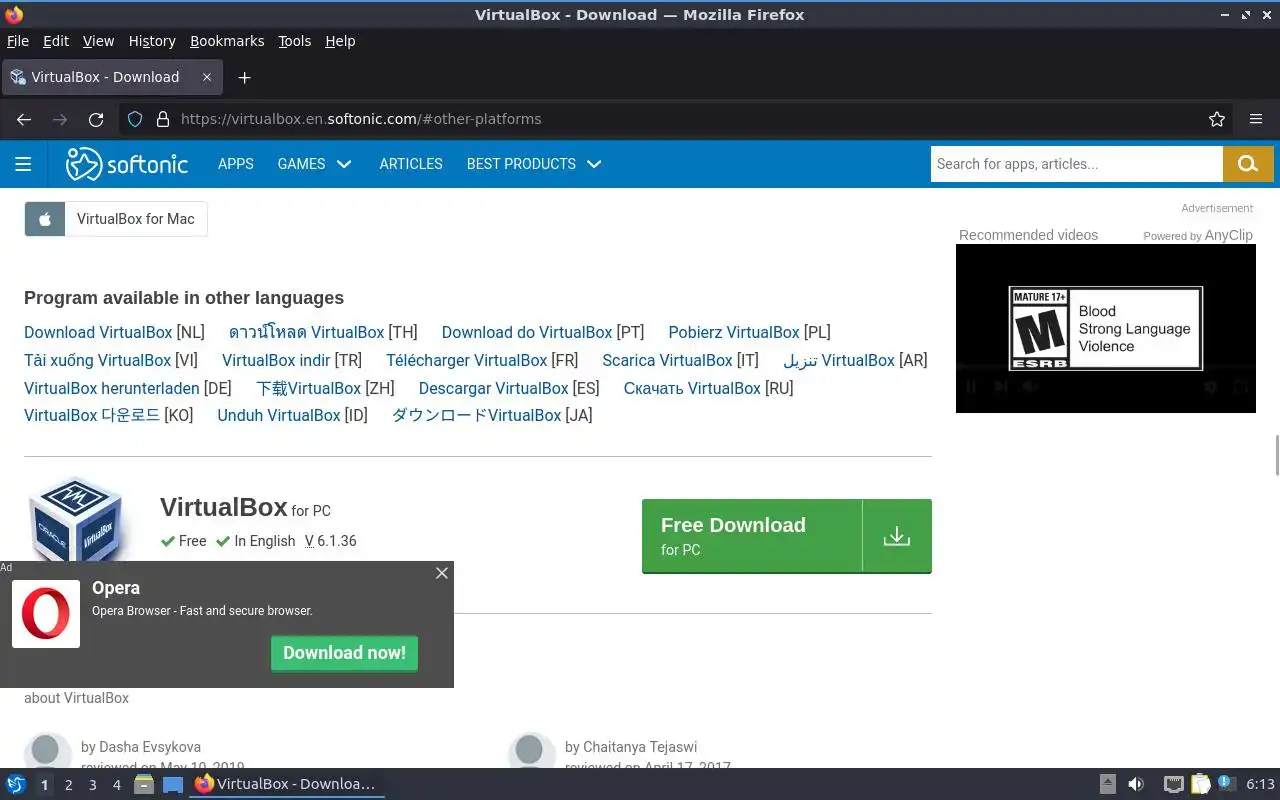Click the file manager icon in taskbar
The image size is (1280, 800).
pyautogui.click(x=144, y=784)
